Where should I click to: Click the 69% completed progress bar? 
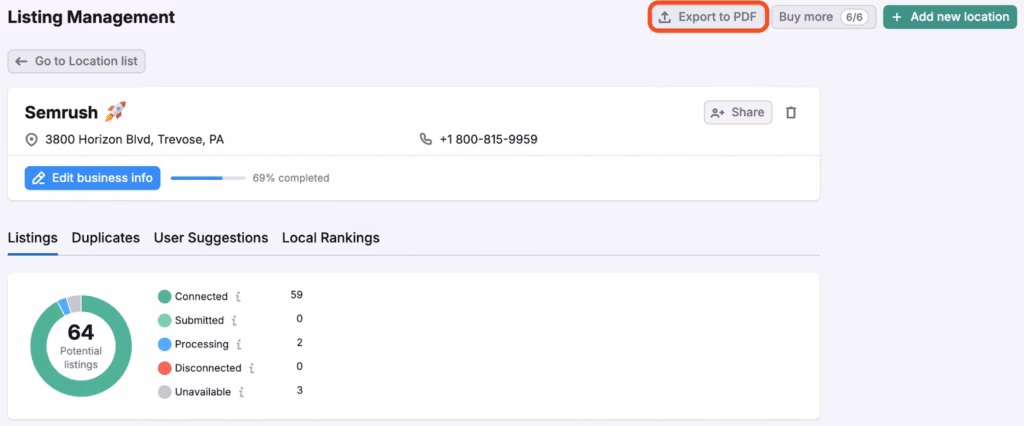(208, 179)
